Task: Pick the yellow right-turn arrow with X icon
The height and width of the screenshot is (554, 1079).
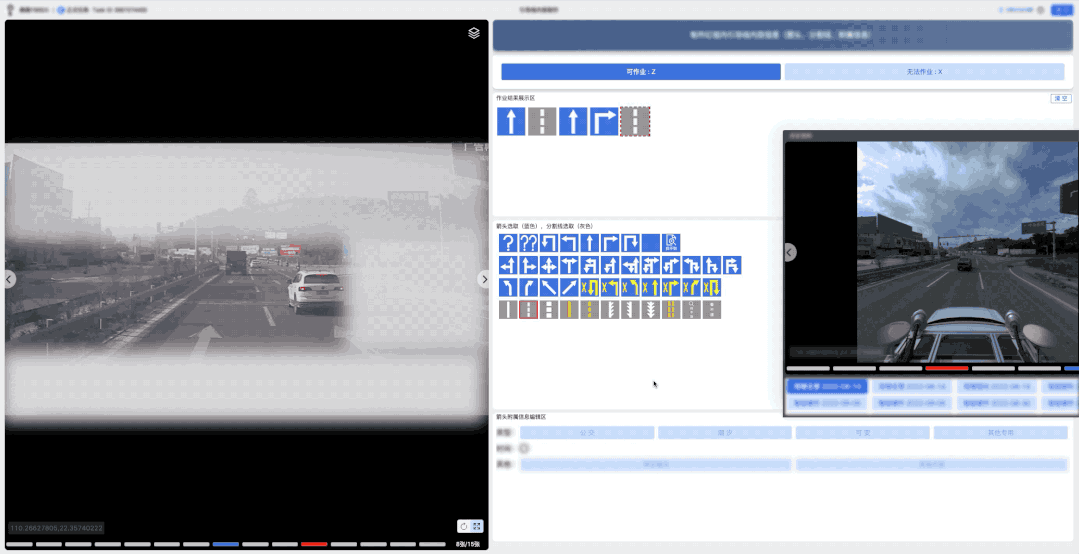Action: (671, 287)
